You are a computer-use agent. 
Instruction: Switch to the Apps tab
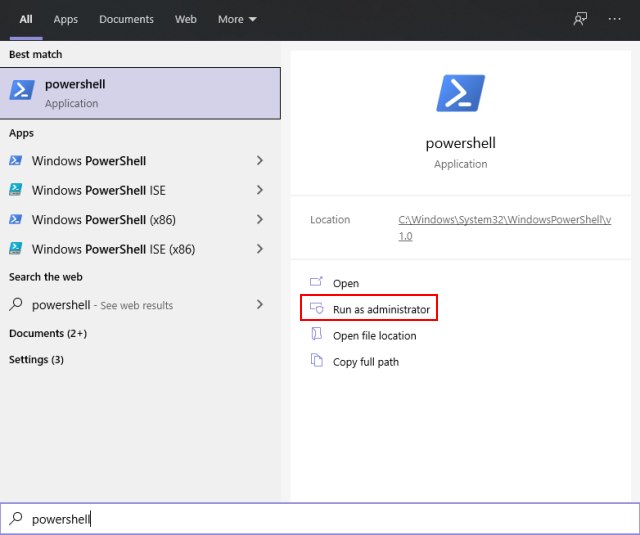65,19
